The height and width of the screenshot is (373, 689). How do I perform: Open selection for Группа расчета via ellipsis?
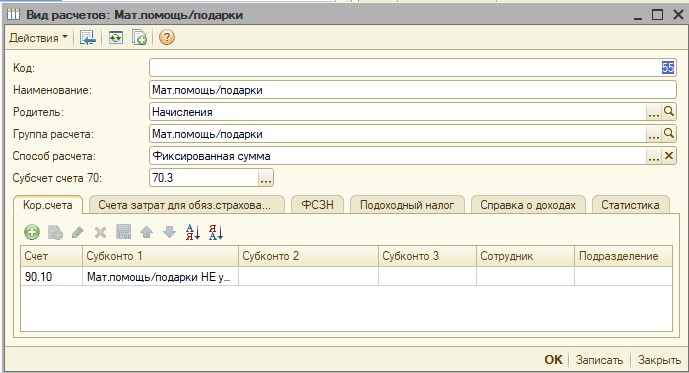pyautogui.click(x=653, y=134)
